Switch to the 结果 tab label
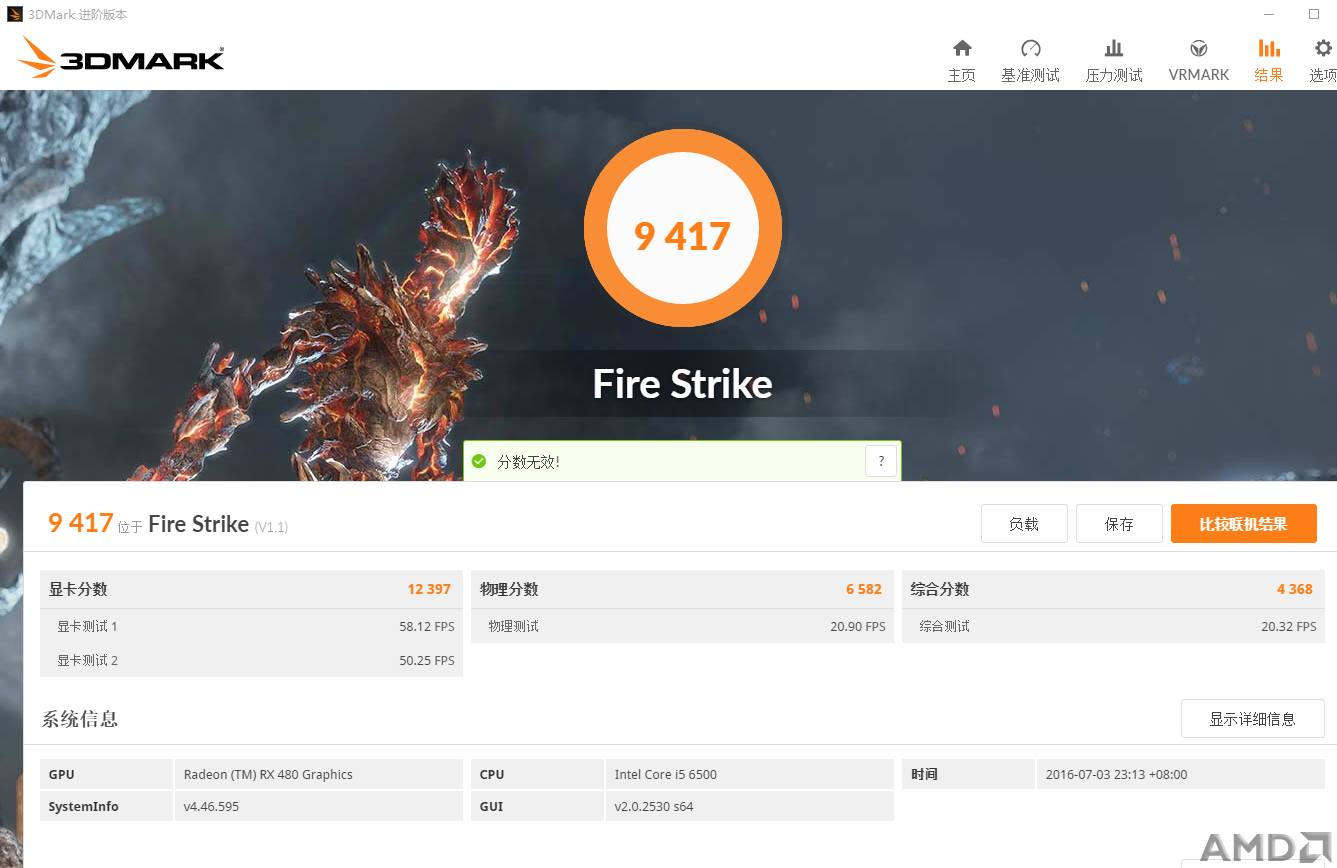 click(x=1269, y=75)
